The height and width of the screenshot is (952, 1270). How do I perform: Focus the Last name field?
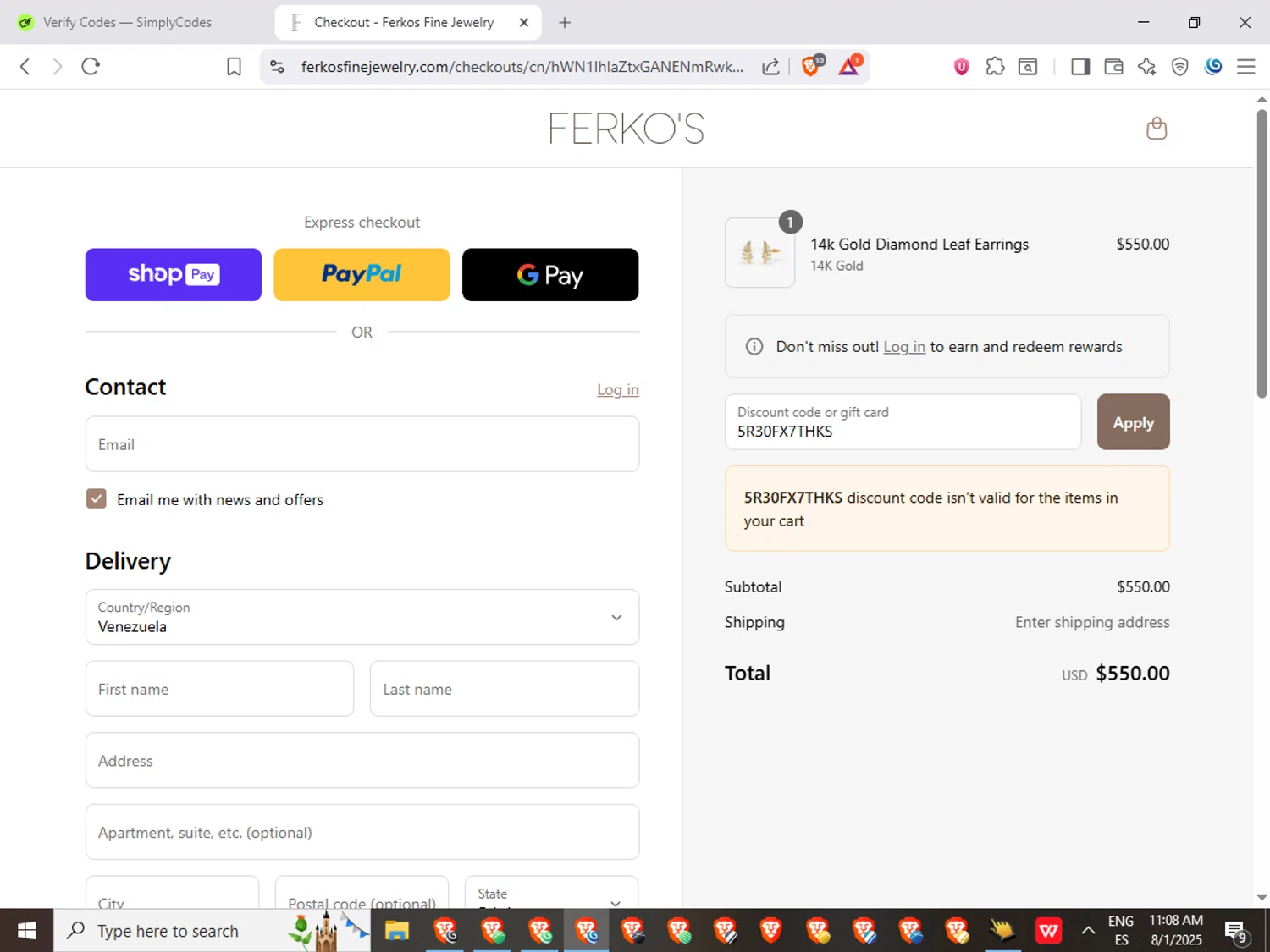[505, 689]
